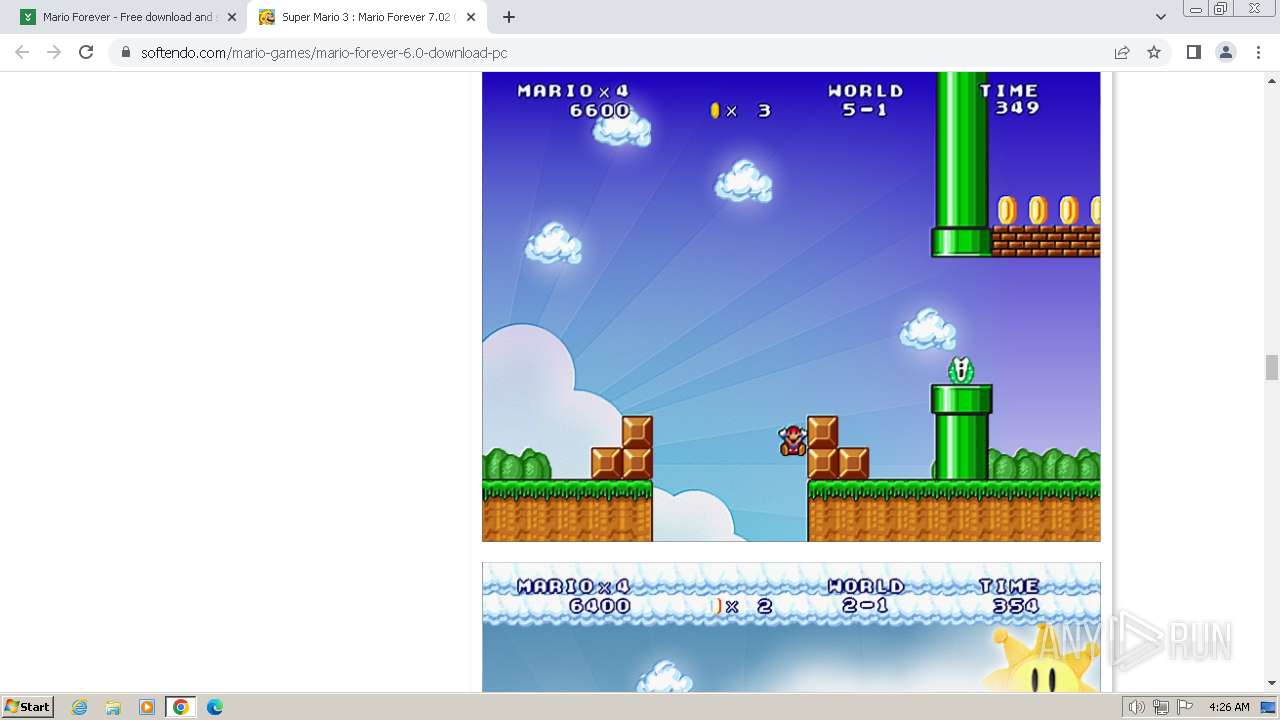Launch Internet Explorer from the taskbar
The height and width of the screenshot is (720, 1280).
[x=80, y=707]
